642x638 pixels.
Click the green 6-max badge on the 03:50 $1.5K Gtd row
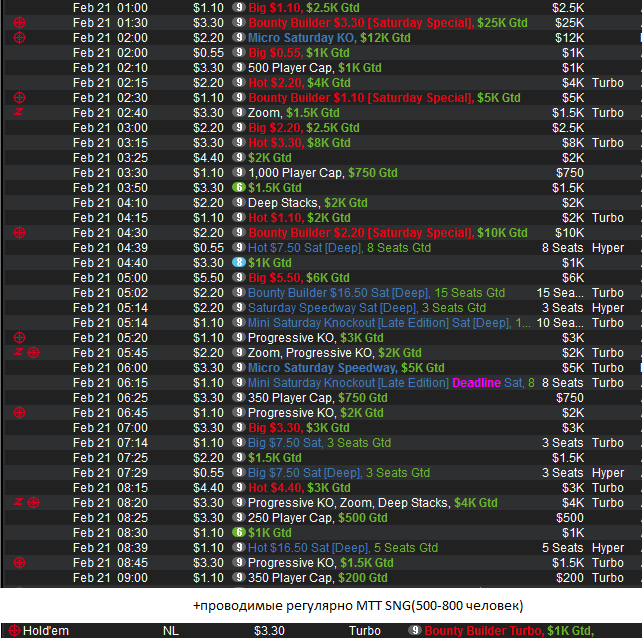(x=239, y=187)
